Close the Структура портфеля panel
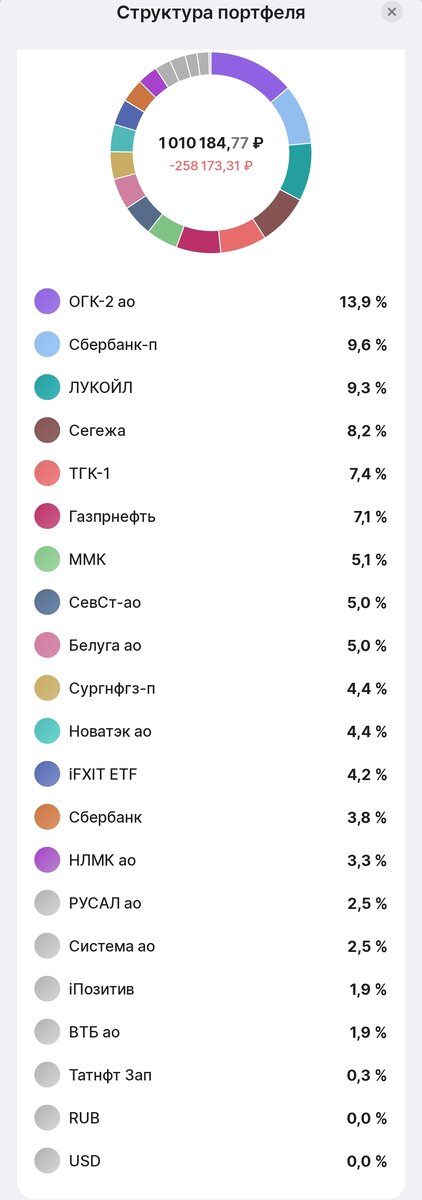The width and height of the screenshot is (422, 1200). click(392, 12)
